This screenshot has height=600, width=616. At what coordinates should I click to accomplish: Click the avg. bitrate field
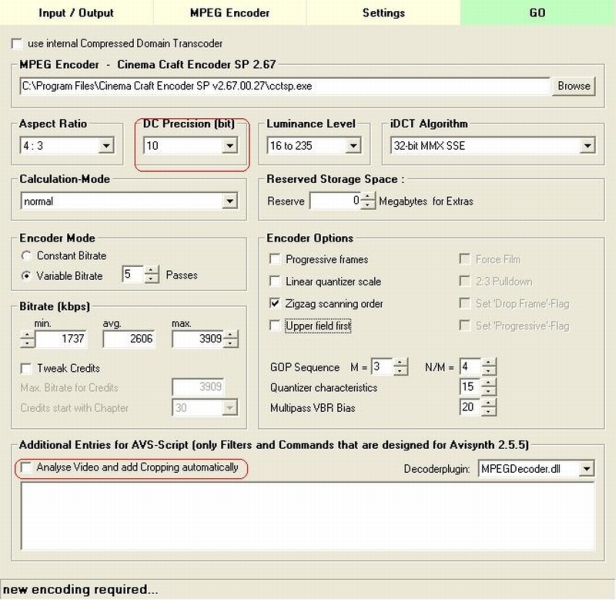(x=129, y=339)
